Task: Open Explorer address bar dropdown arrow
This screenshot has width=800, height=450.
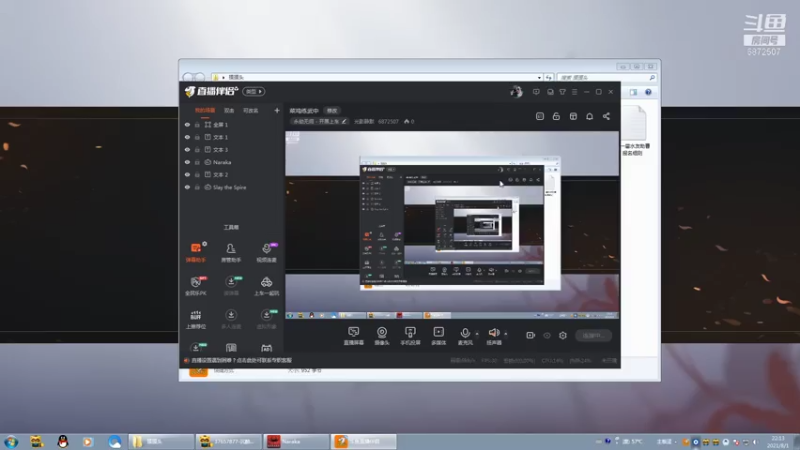Action: [539, 78]
